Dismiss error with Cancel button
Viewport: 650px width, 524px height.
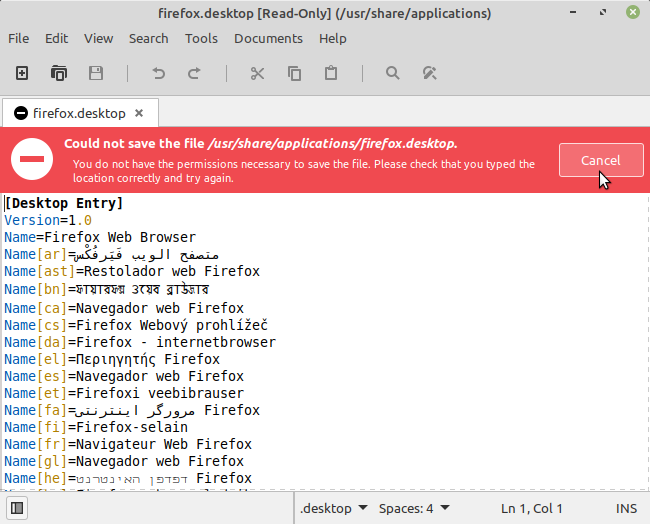[x=601, y=160]
